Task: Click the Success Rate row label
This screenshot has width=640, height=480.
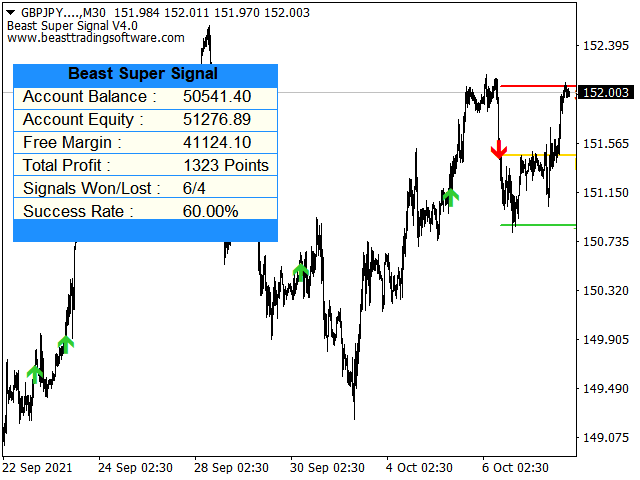Action: point(78,211)
